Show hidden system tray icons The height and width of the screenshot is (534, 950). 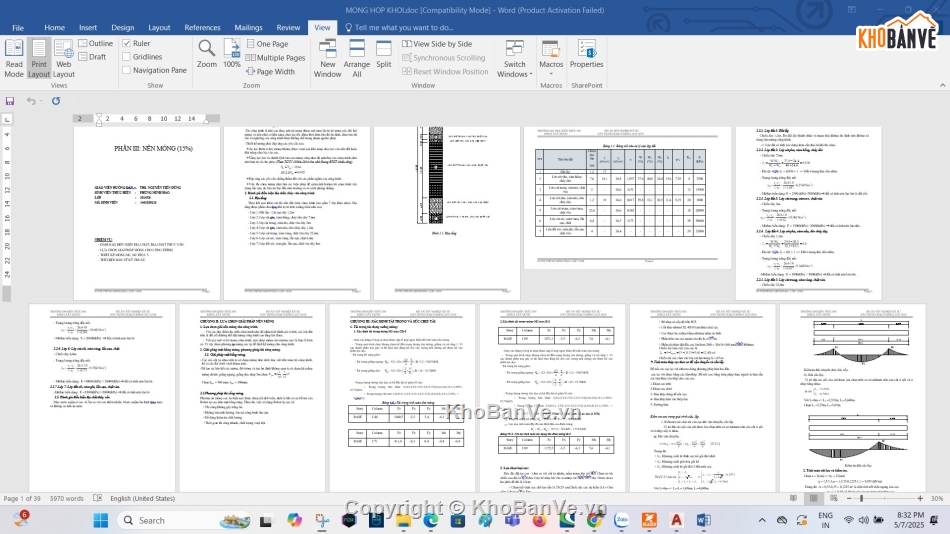pyautogui.click(x=762, y=520)
